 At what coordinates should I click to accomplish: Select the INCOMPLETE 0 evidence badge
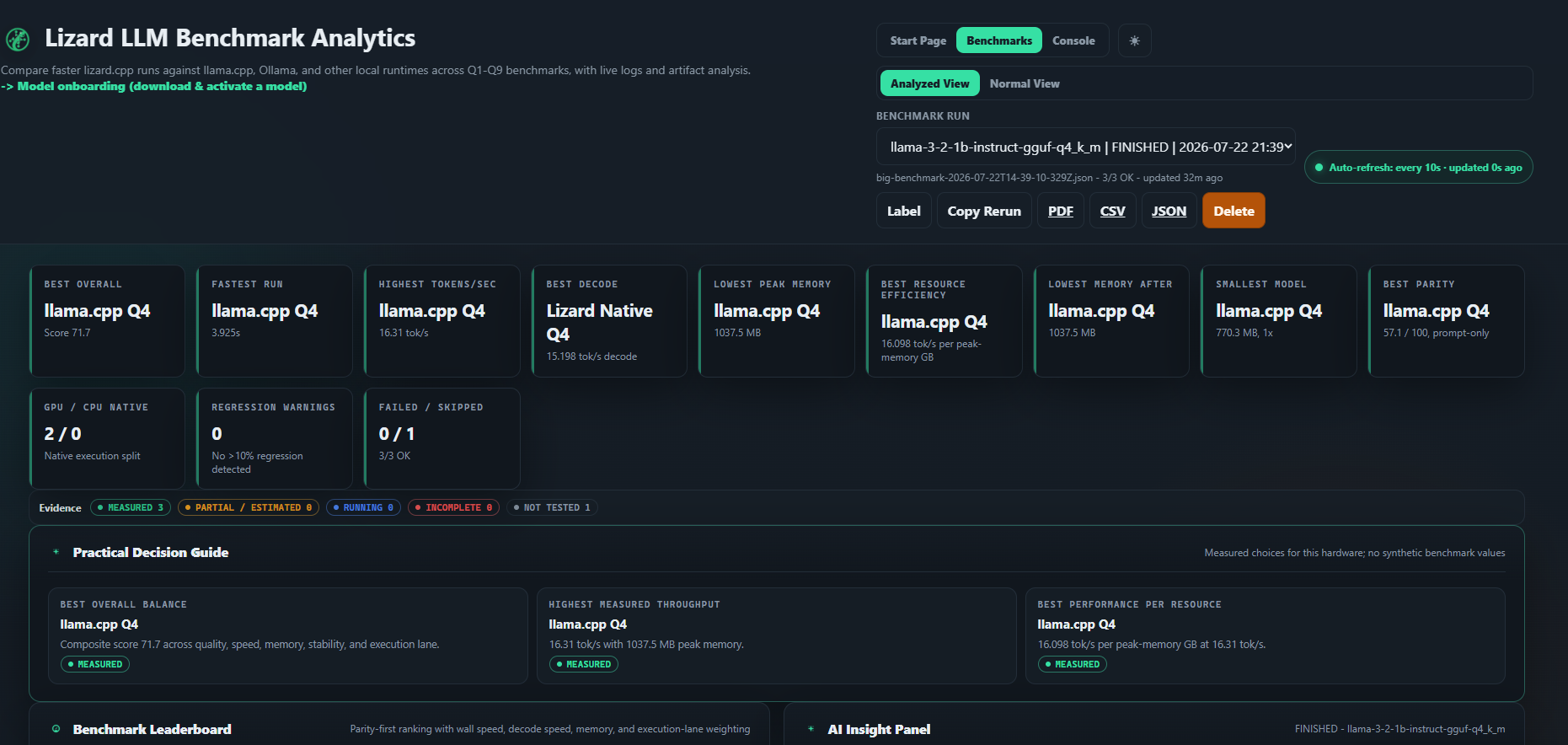pos(453,507)
